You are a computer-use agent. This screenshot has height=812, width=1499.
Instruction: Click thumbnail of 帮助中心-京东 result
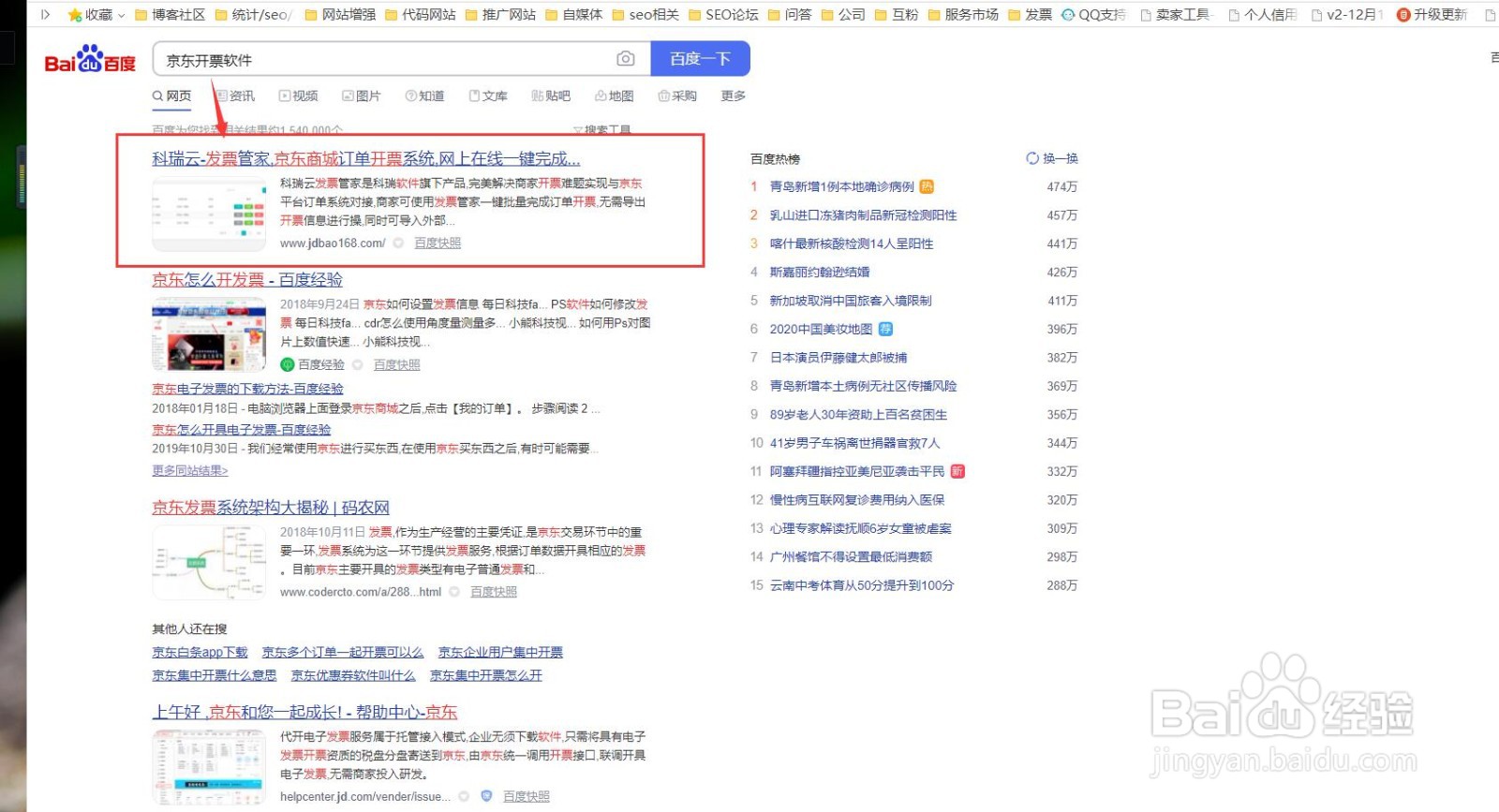tap(209, 767)
